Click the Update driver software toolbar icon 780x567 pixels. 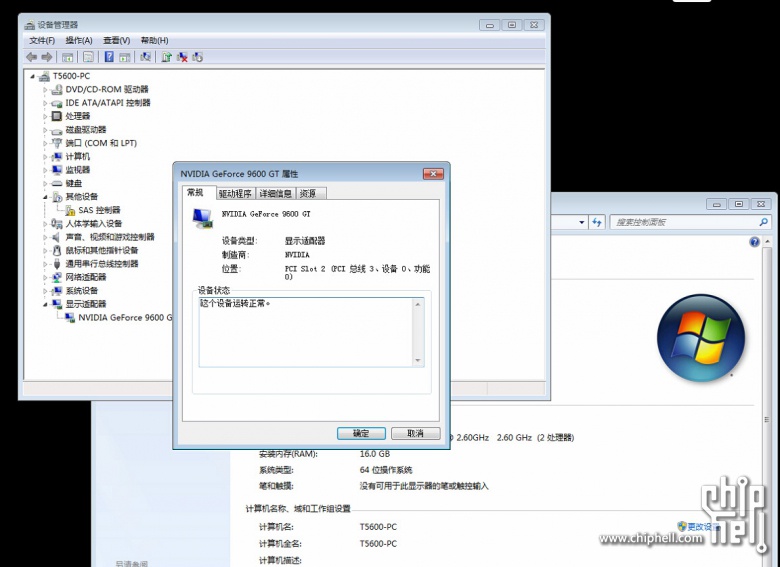tap(167, 57)
